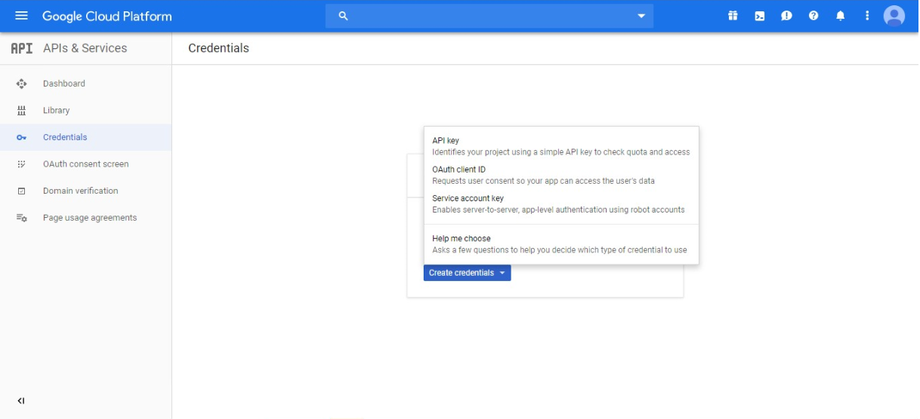Image resolution: width=920 pixels, height=419 pixels.
Task: Click the Page usage agreements icon
Action: [x=22, y=218]
